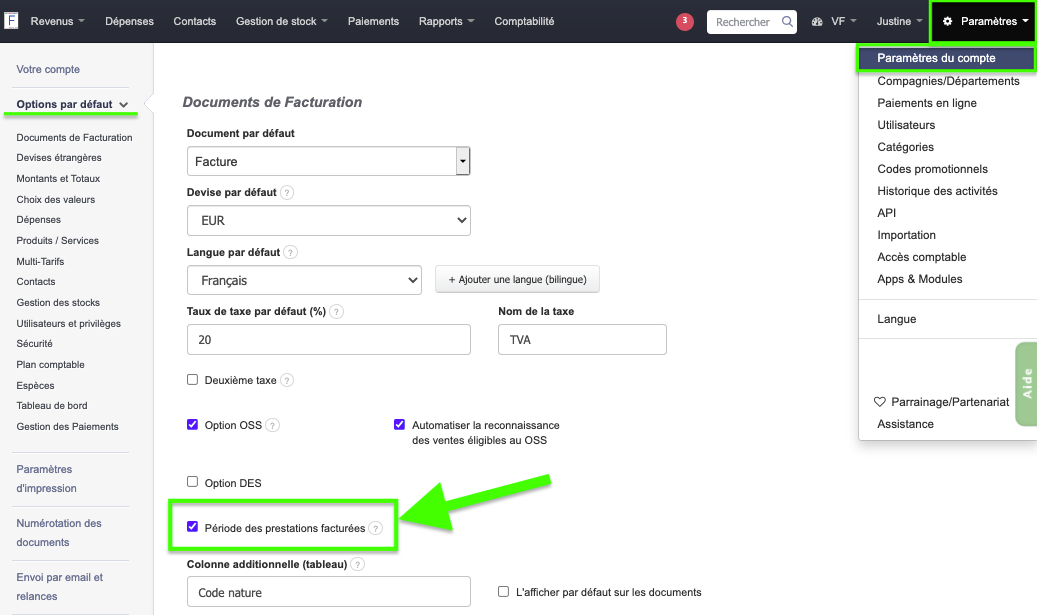The image size is (1037, 615).
Task: Uncheck the Option OSS checkbox
Action: 193,425
